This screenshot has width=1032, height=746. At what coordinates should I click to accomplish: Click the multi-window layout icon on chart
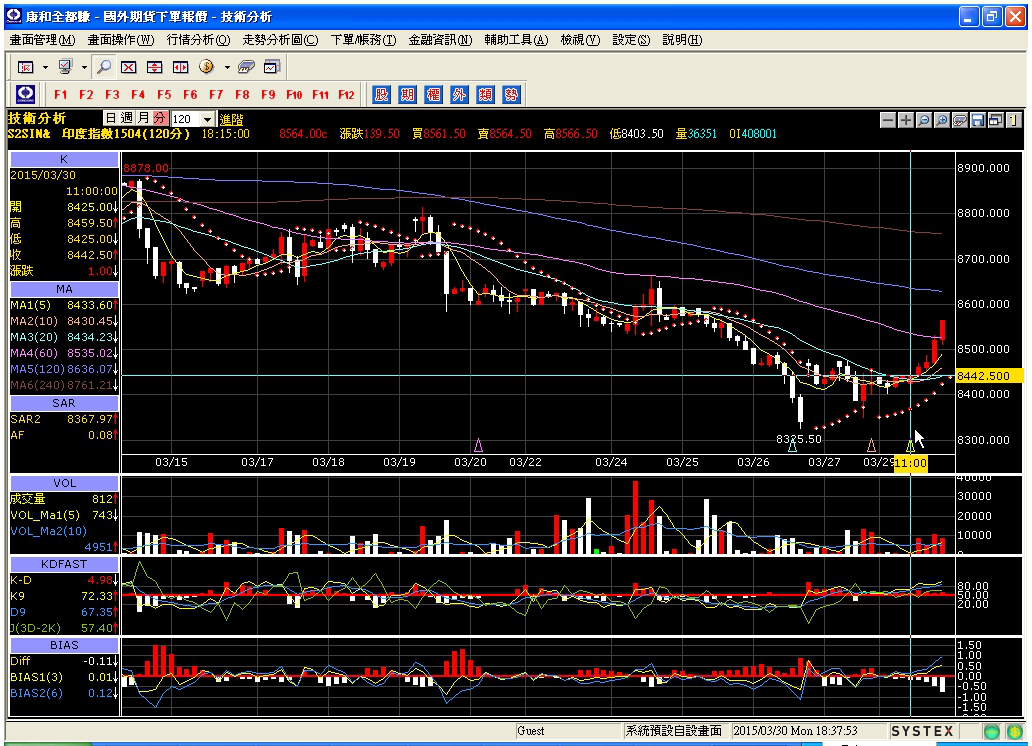point(995,120)
